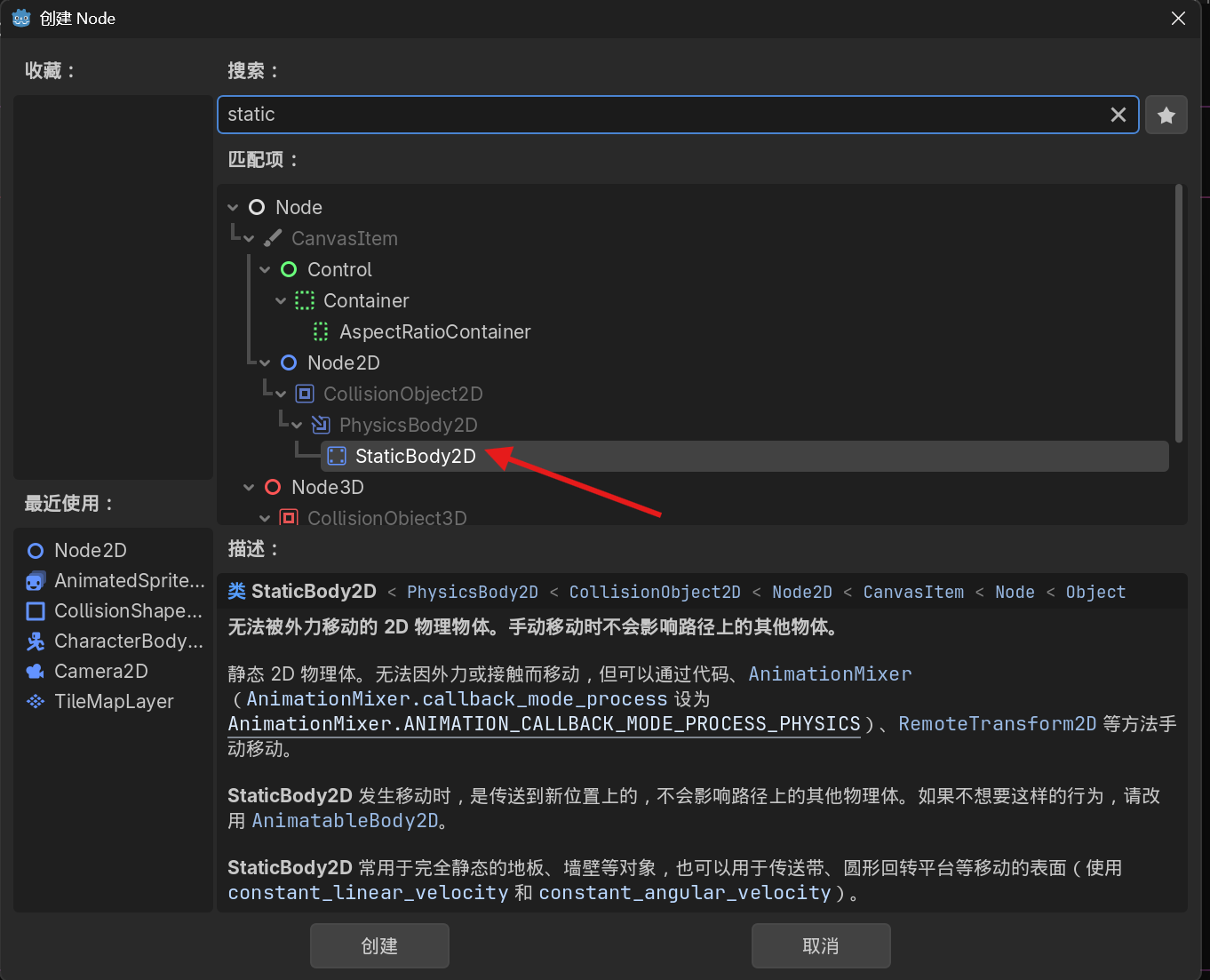Select CharacterBody... label from recent list
Viewport: 1210px width, 980px height.
129,641
